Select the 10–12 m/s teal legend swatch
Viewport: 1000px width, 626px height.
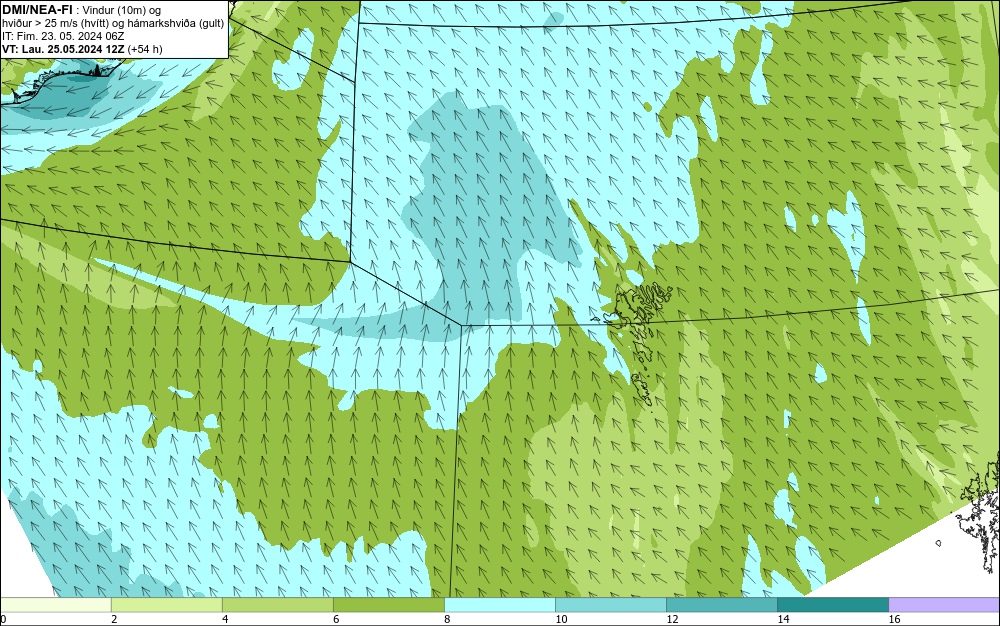(x=610, y=604)
